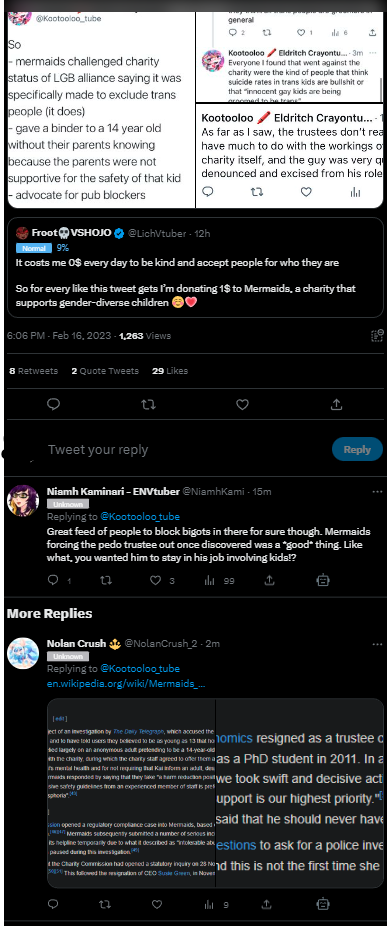
Task: Retweet Nolan Crush's reply
Action: tap(105, 904)
